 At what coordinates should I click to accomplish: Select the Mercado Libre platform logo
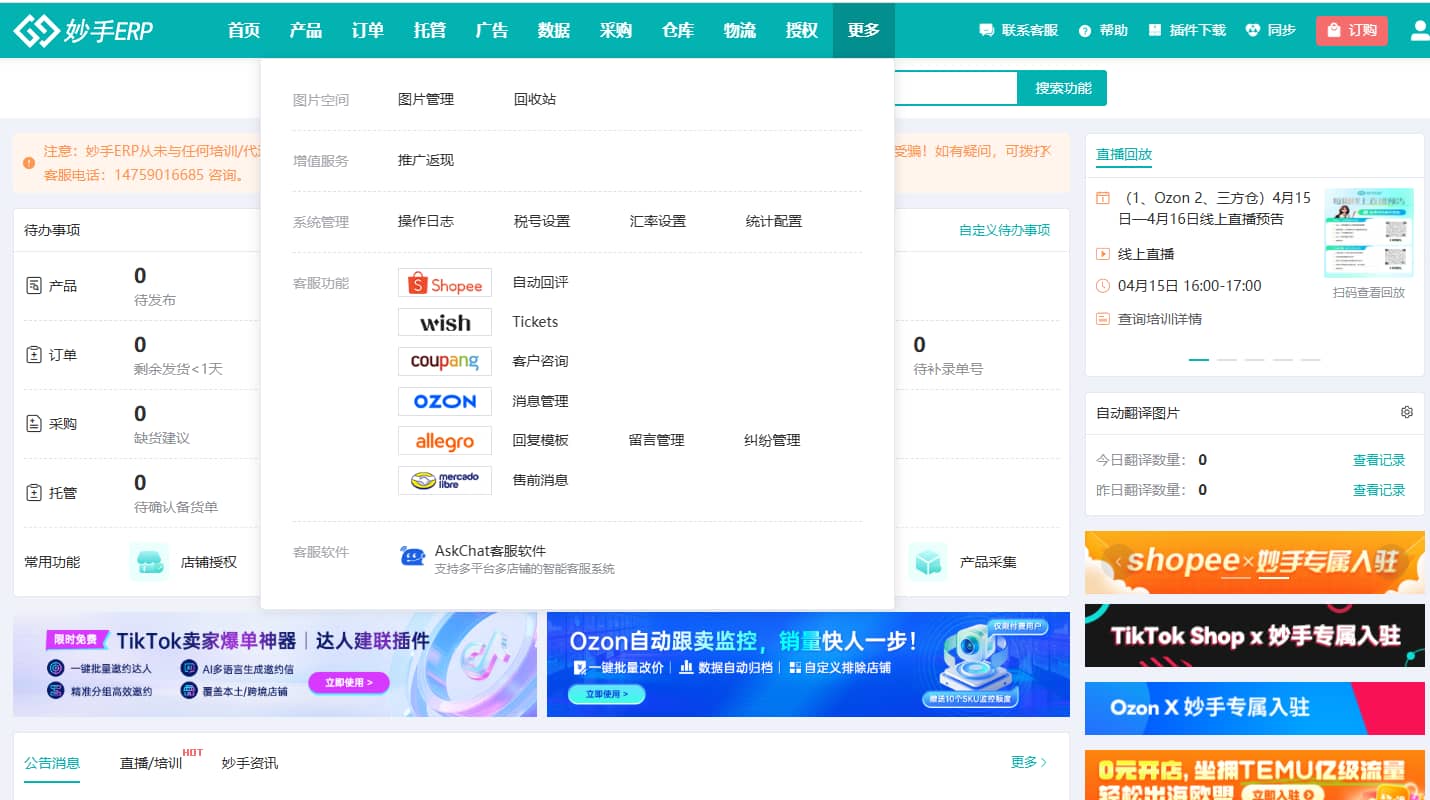pyautogui.click(x=445, y=480)
